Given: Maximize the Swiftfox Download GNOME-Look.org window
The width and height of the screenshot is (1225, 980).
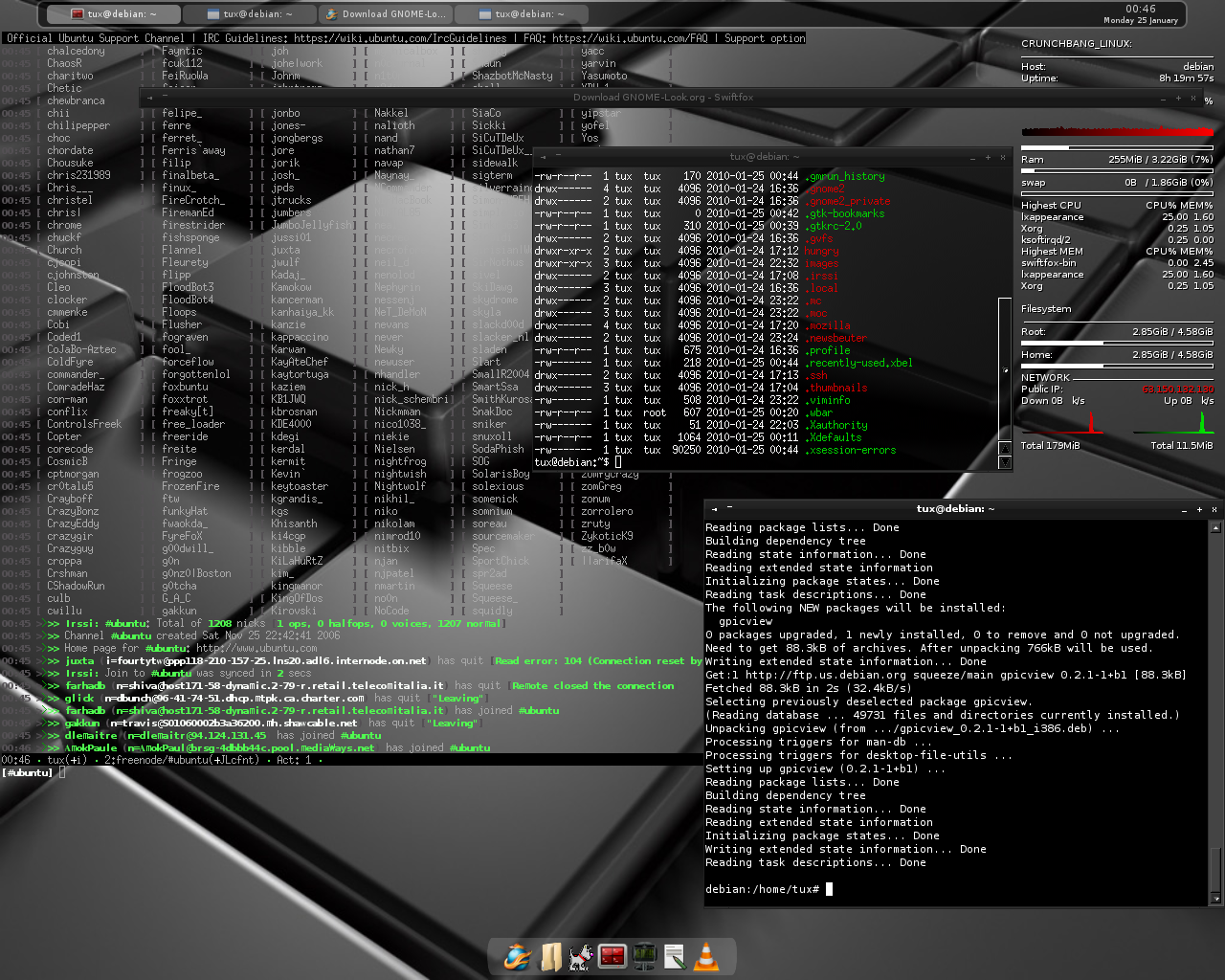Looking at the screenshot, I should click(1178, 98).
